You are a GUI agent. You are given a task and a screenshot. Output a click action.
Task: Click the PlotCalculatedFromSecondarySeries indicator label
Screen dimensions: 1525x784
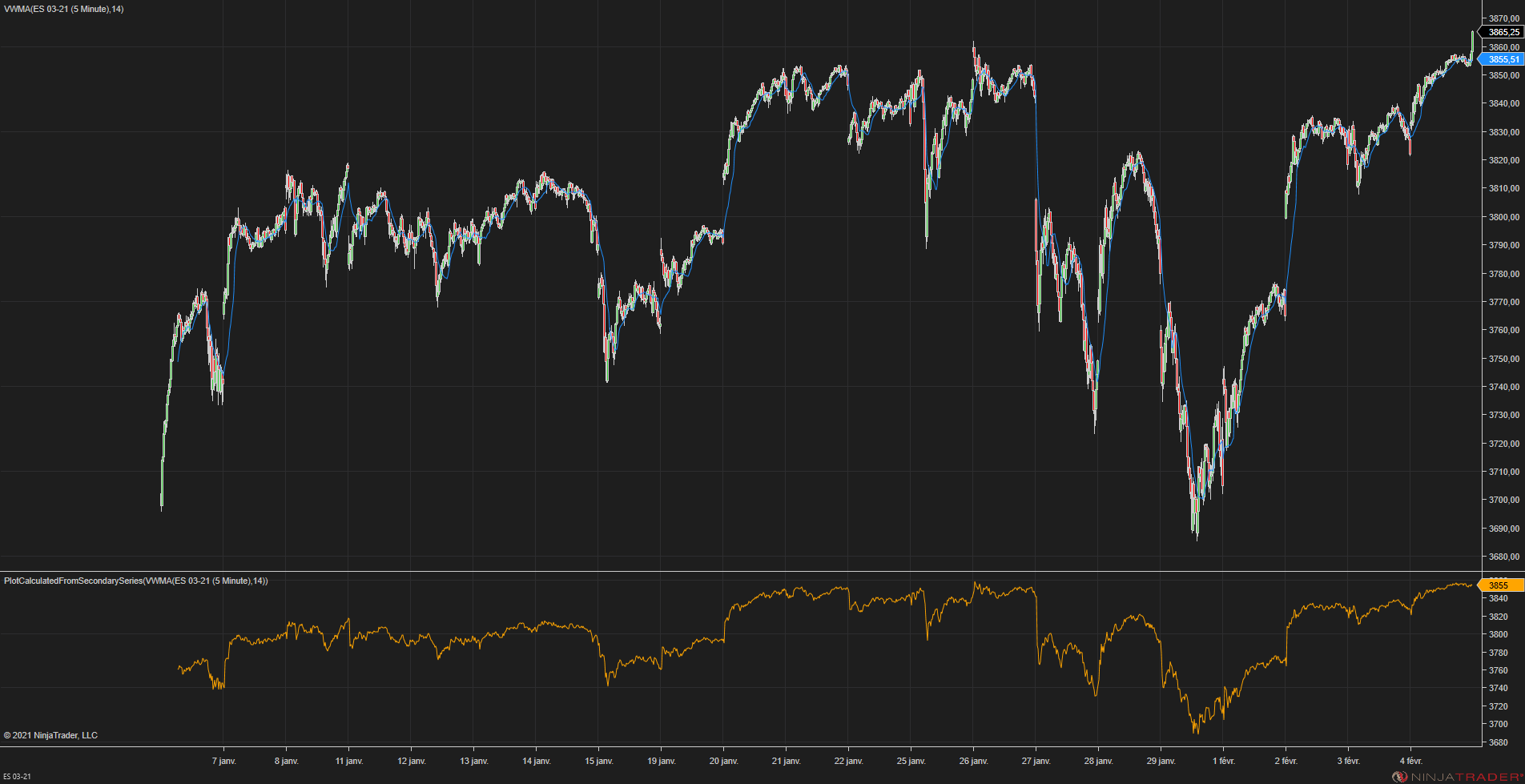click(x=136, y=581)
